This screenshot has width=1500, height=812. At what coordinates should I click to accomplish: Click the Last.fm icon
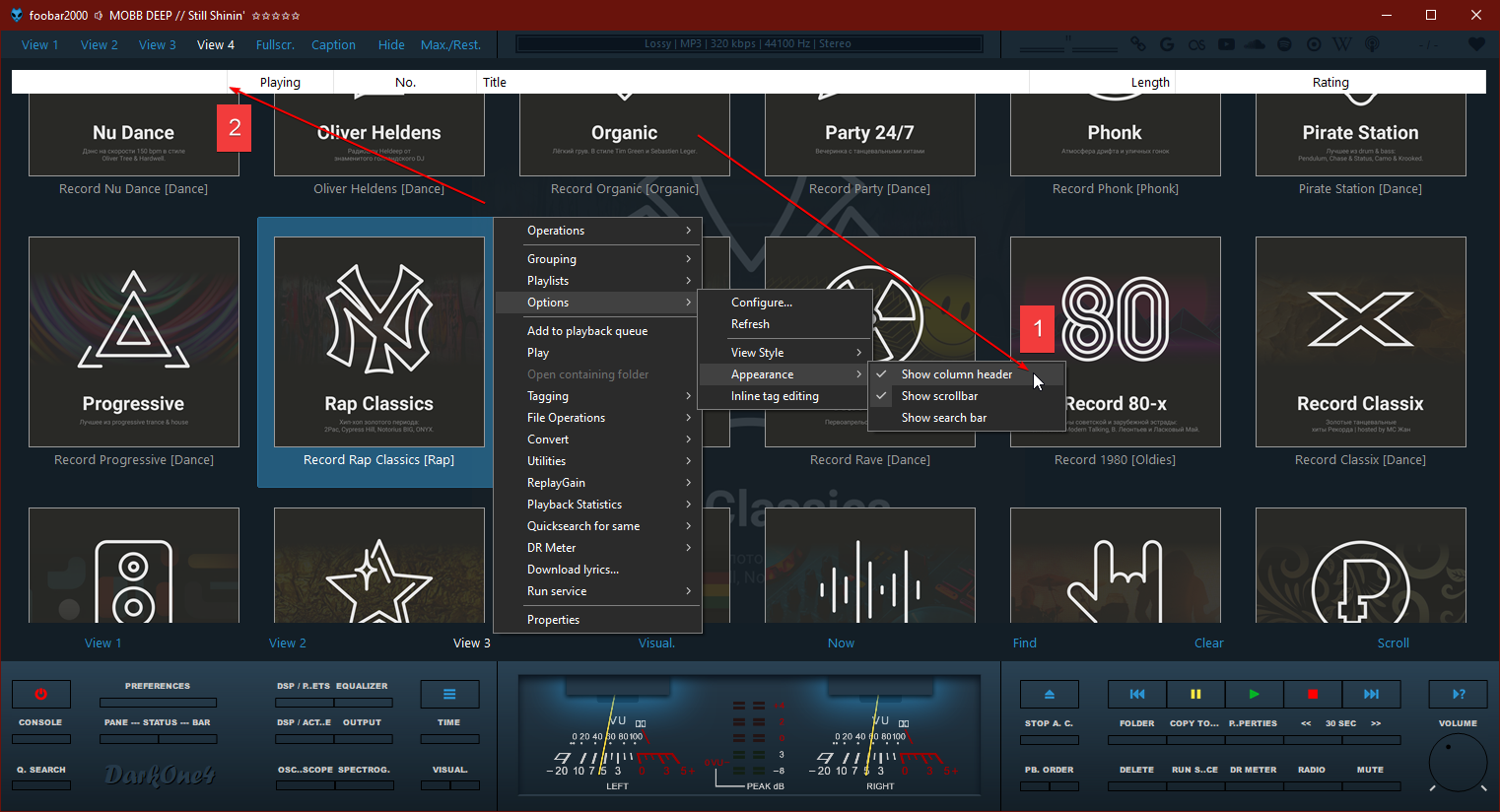click(x=1196, y=44)
